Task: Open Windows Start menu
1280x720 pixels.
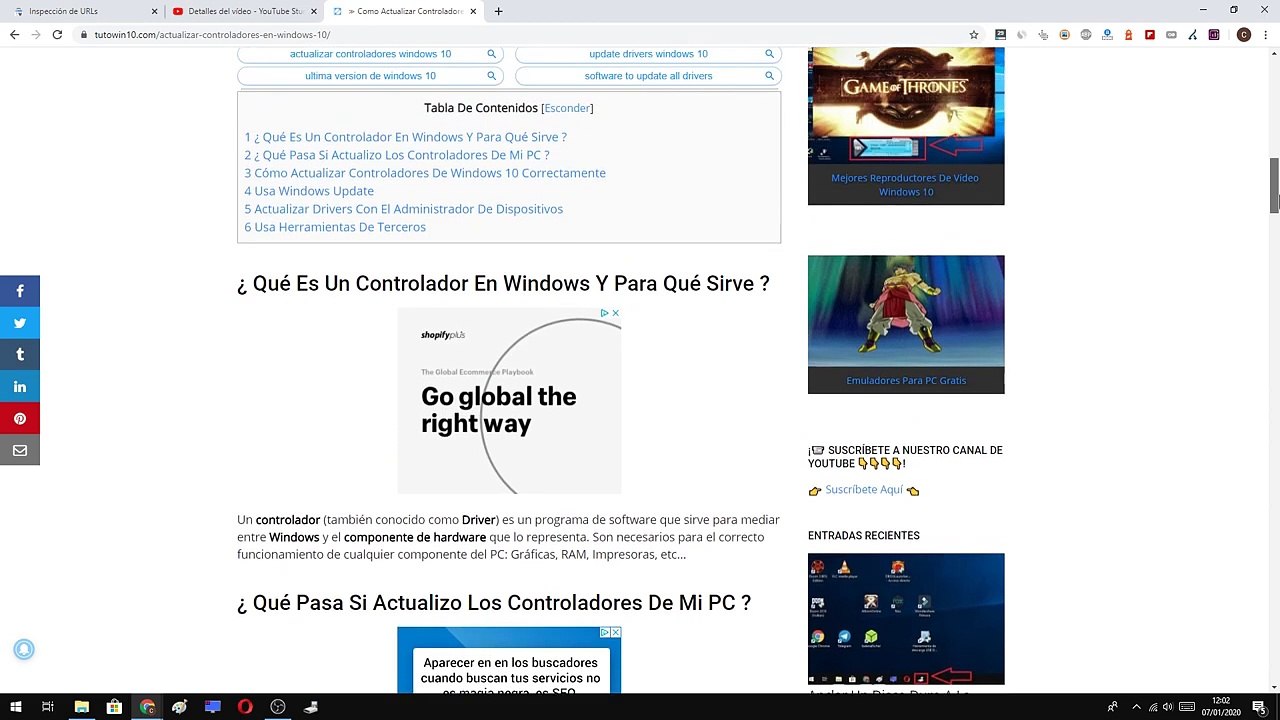Action: click(x=15, y=707)
